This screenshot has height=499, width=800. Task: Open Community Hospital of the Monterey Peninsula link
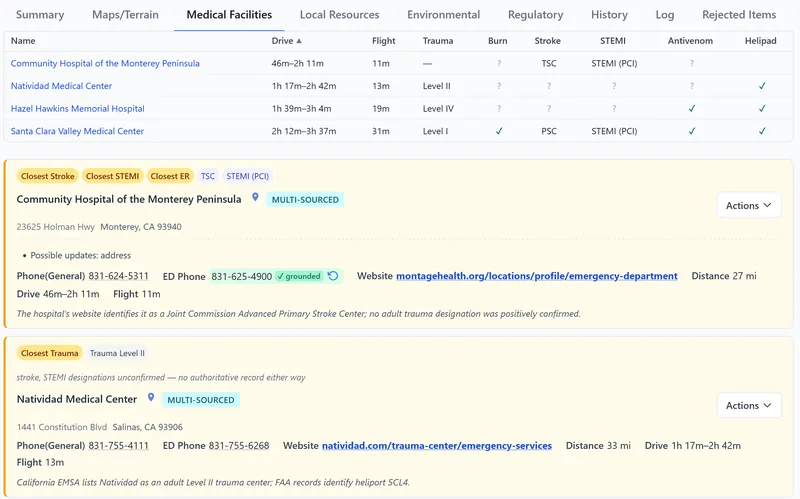[105, 63]
